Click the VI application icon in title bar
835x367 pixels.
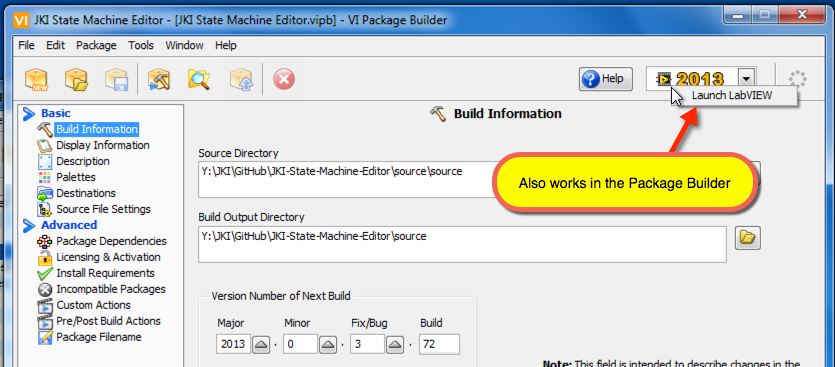click(20, 20)
